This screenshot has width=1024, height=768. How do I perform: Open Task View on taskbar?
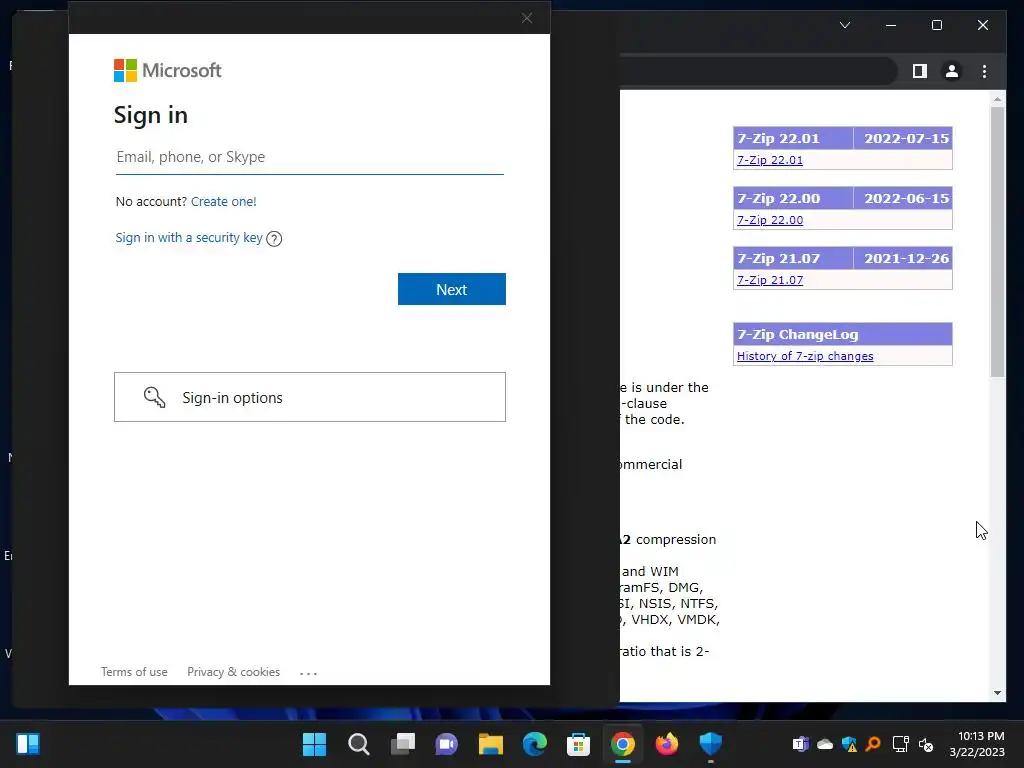(x=403, y=744)
